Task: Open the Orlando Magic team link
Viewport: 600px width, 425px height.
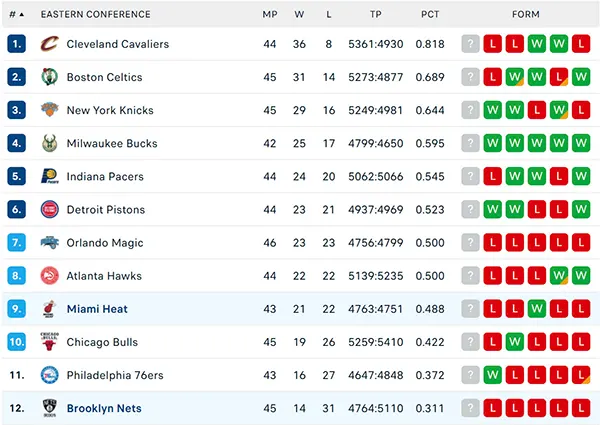Action: pyautogui.click(x=105, y=243)
